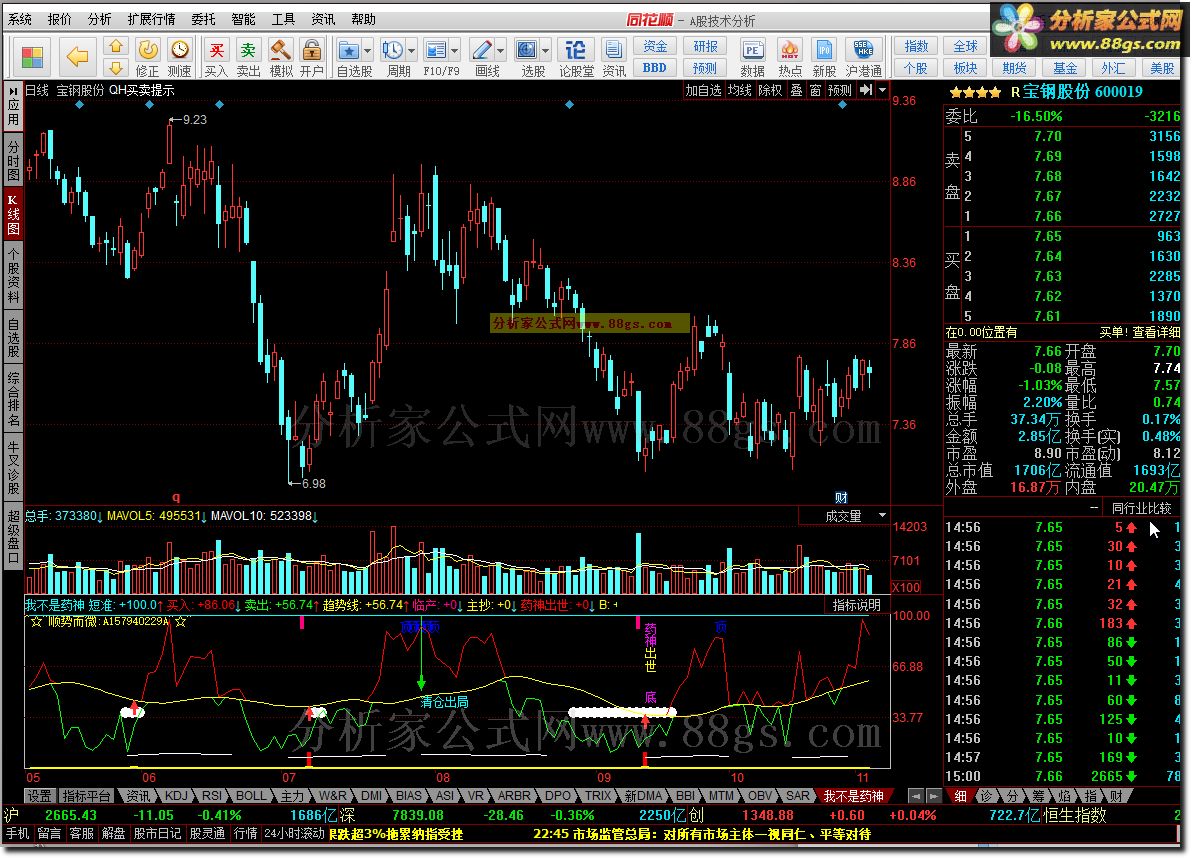
Task: Expand the 周期 dropdown arrow
Action: [411, 51]
